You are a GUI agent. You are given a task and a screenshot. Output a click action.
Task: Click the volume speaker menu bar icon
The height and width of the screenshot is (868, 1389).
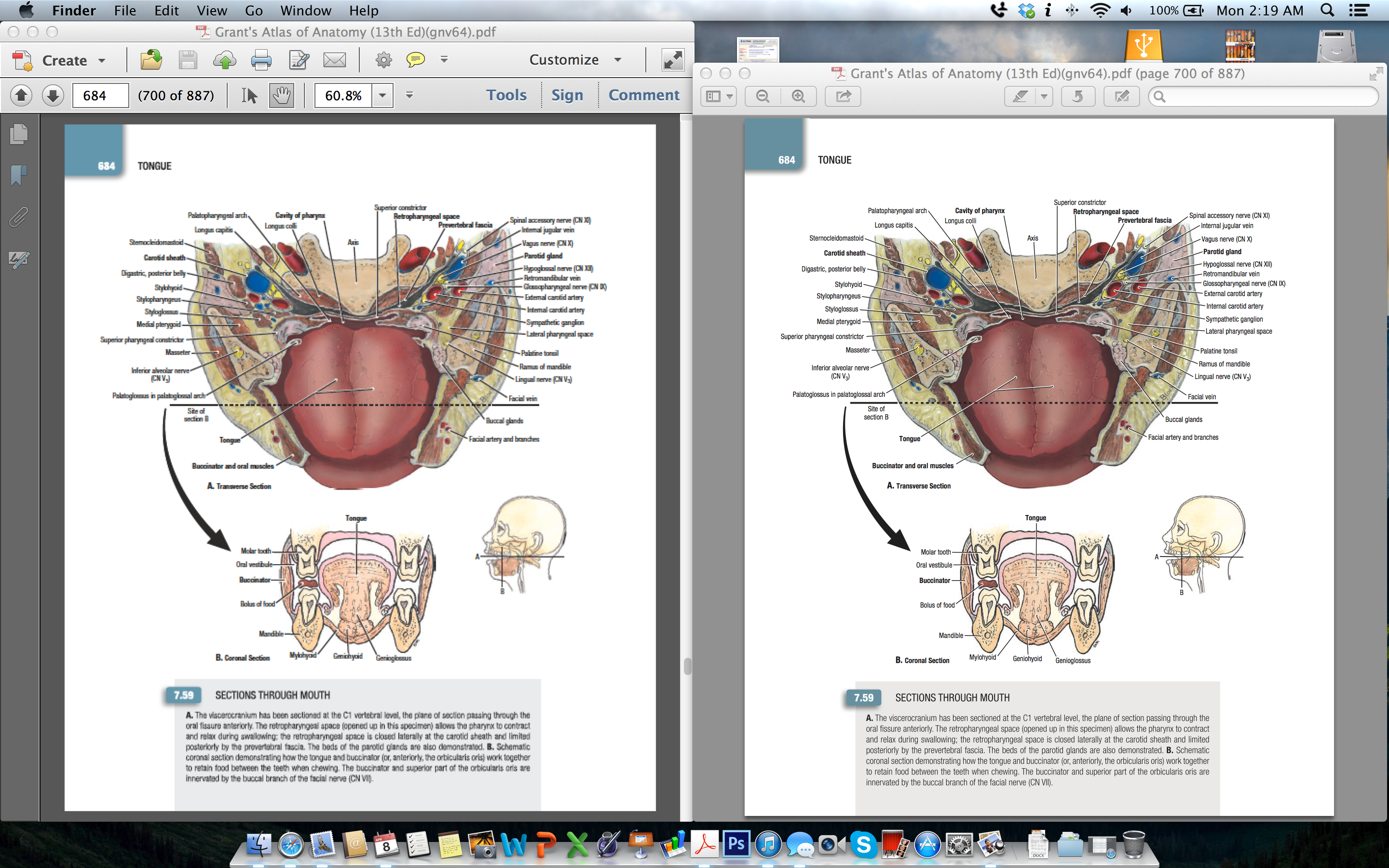(1127, 10)
